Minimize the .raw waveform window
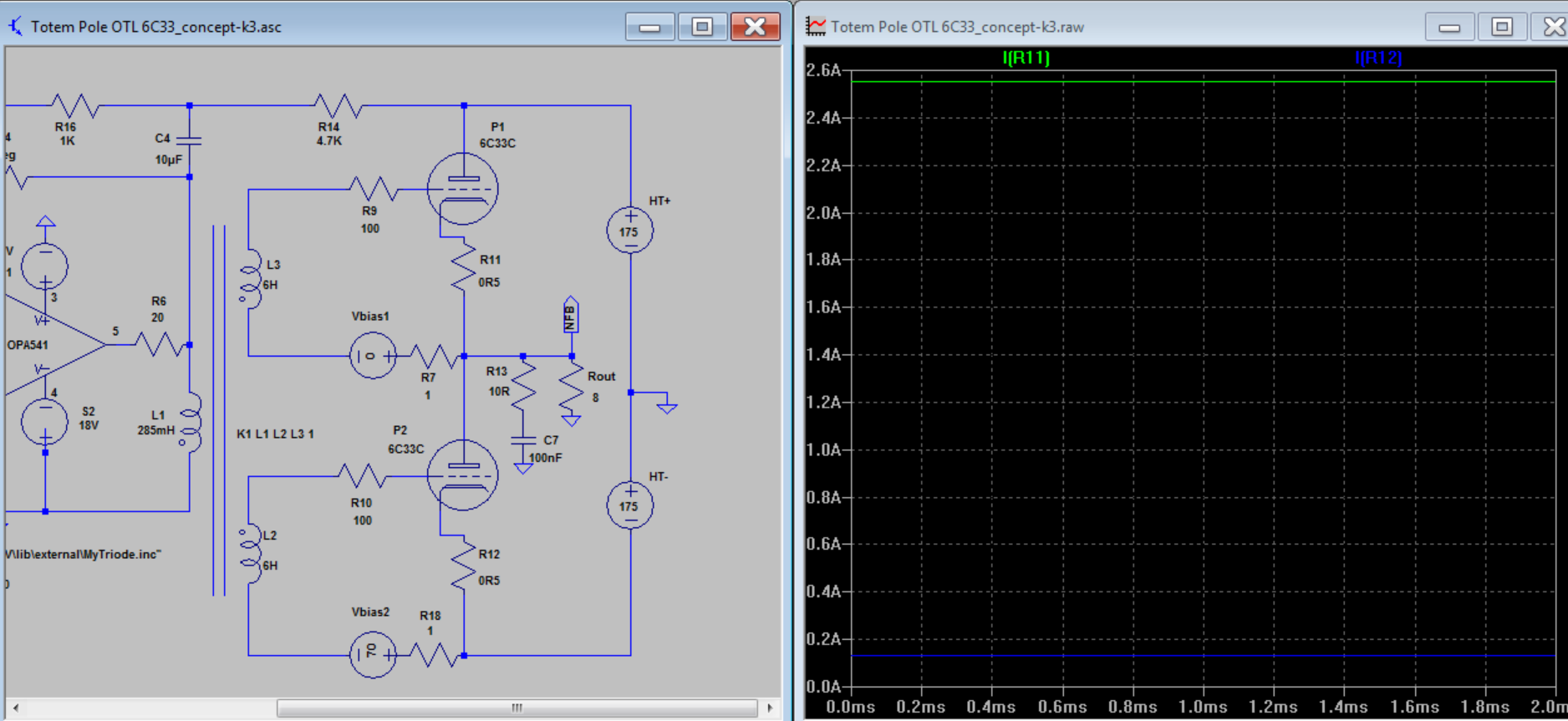1568x721 pixels. 1449,28
